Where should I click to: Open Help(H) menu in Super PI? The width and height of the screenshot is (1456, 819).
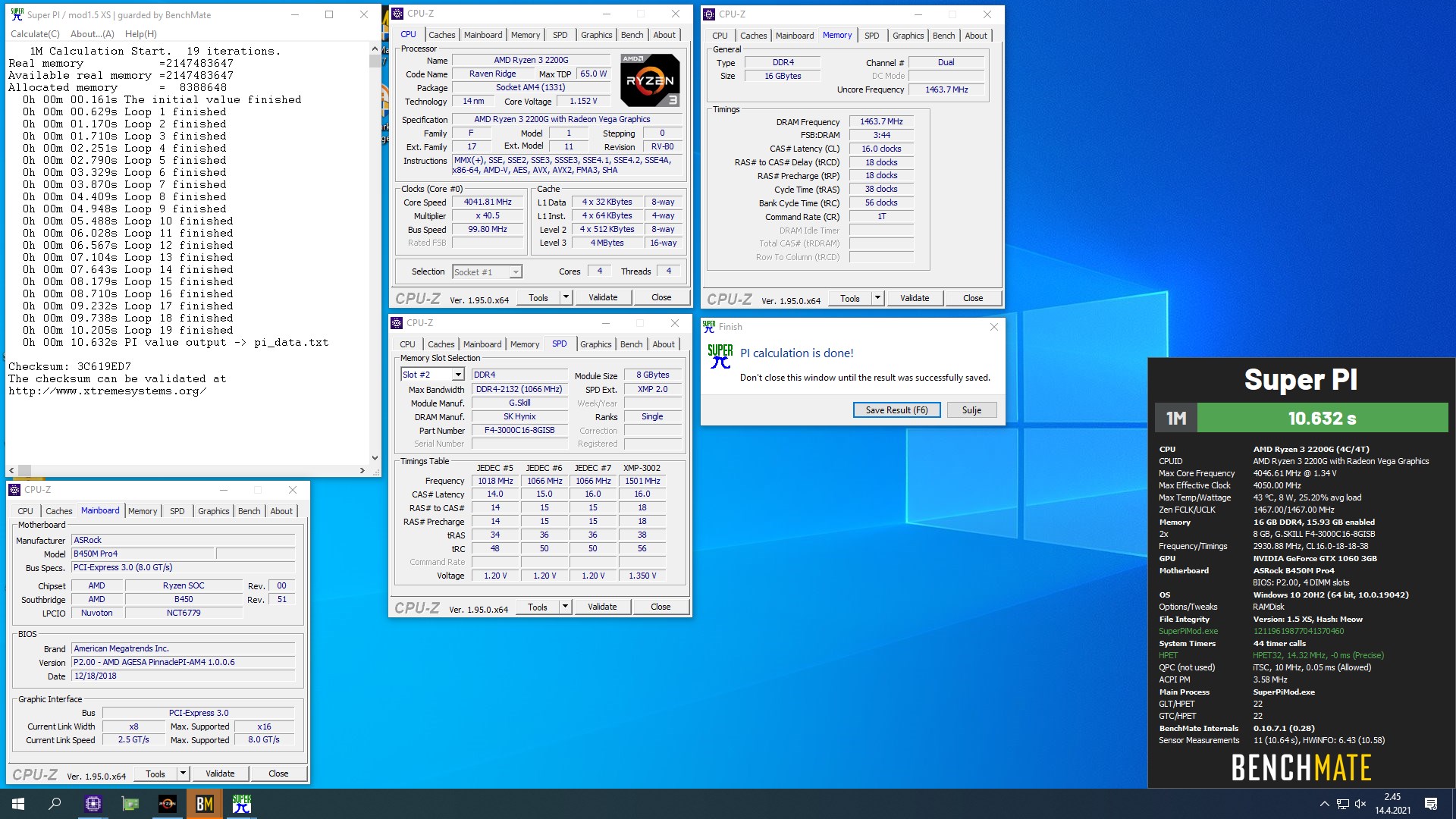(x=141, y=34)
